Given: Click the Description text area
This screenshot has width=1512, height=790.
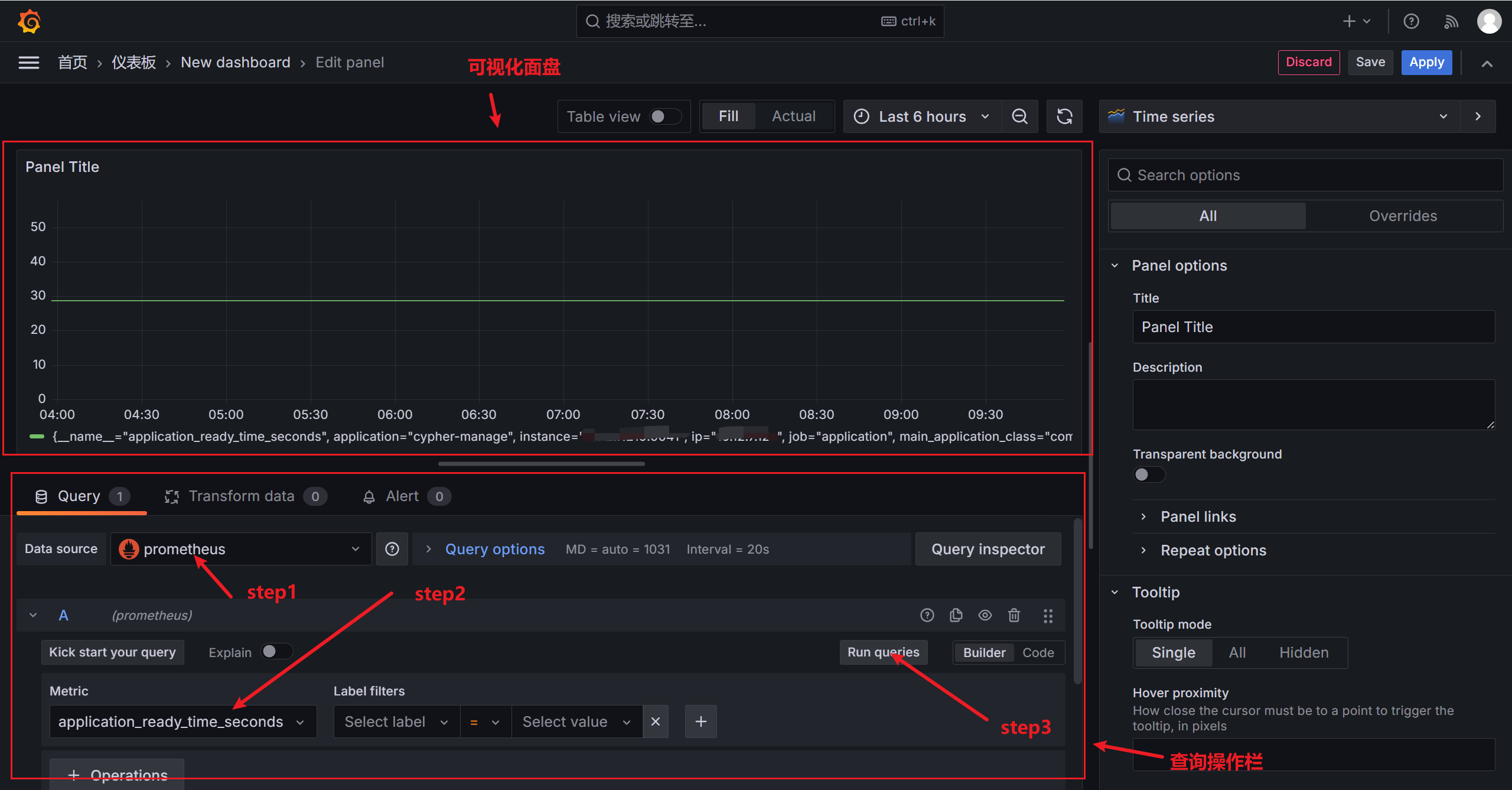Looking at the screenshot, I should coord(1314,404).
